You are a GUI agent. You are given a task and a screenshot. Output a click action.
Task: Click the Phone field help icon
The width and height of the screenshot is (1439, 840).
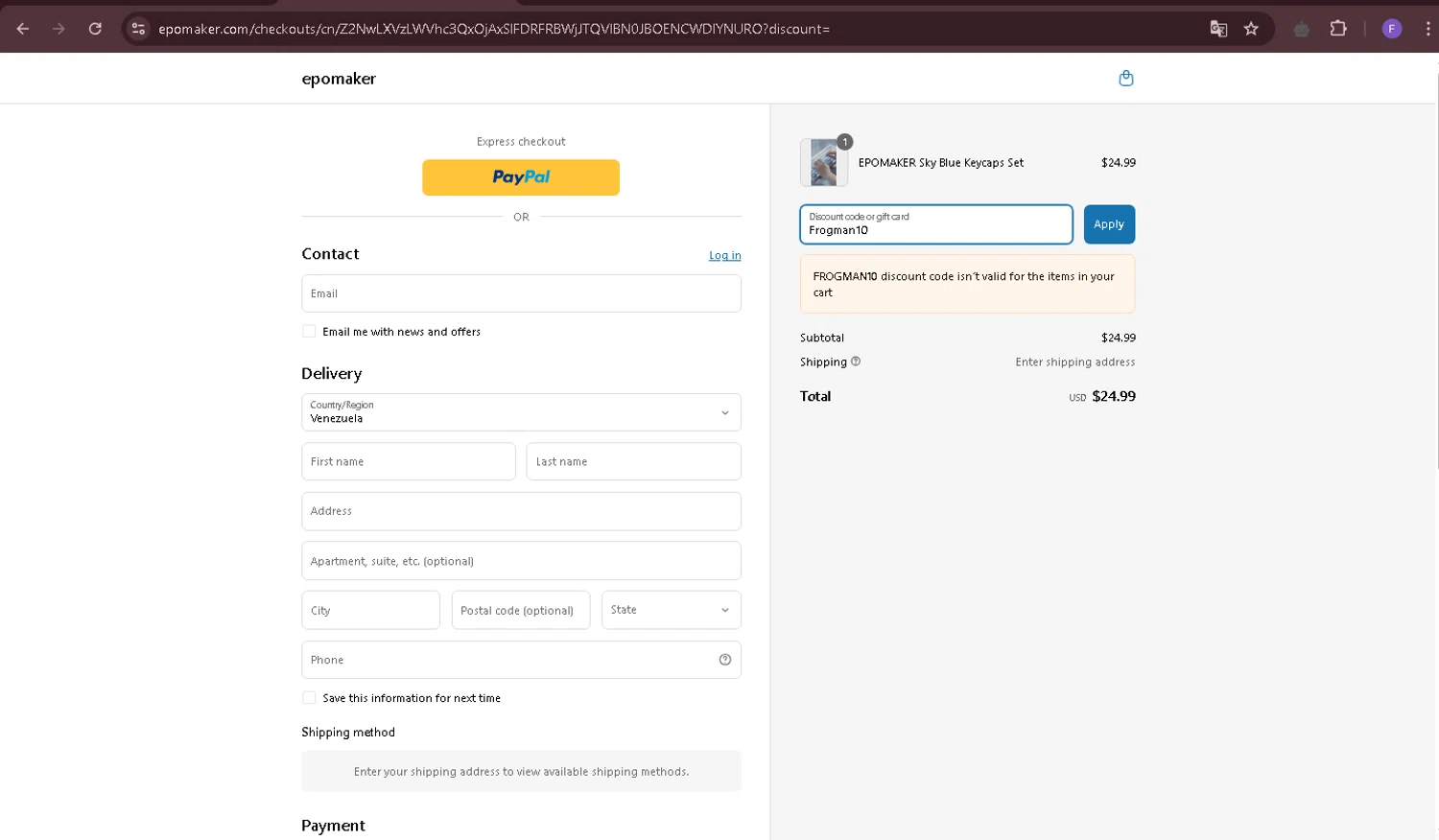tap(725, 660)
